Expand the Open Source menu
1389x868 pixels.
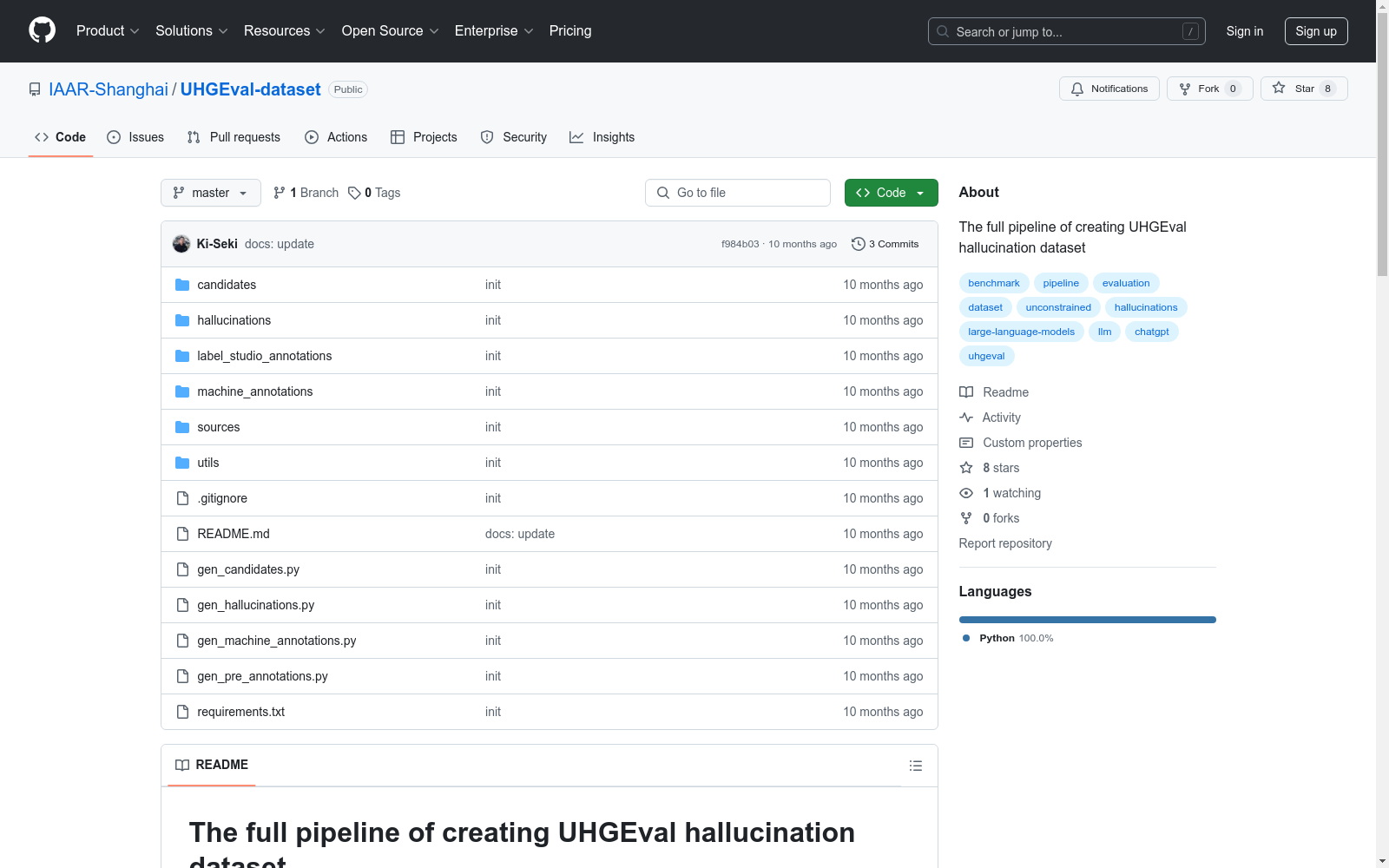click(x=391, y=30)
